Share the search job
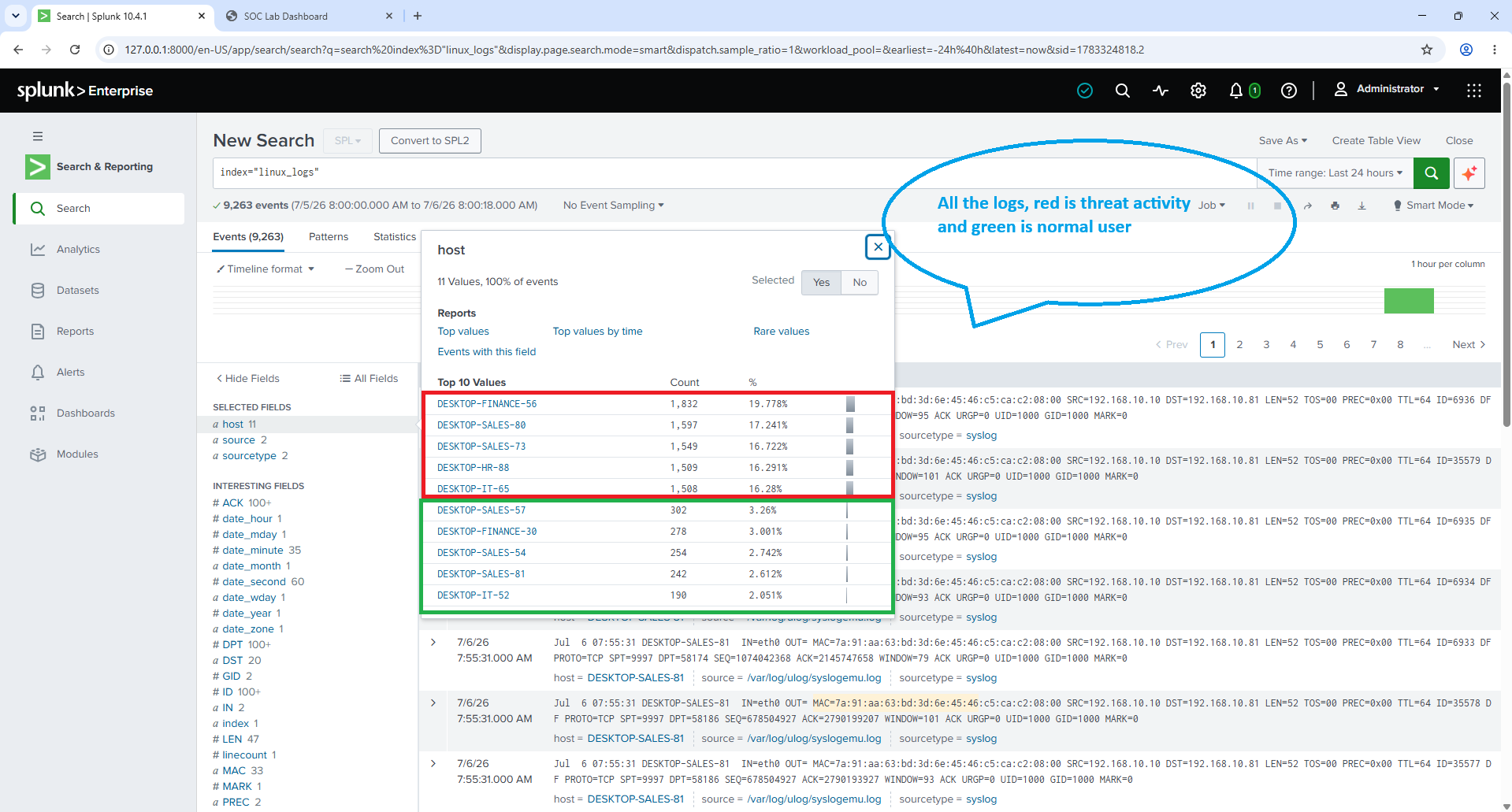Screen dimensions: 1512x812 pyautogui.click(x=1308, y=206)
